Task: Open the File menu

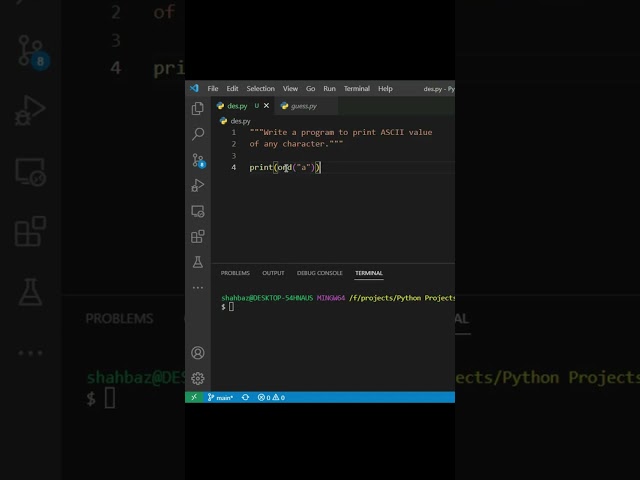Action: point(213,89)
